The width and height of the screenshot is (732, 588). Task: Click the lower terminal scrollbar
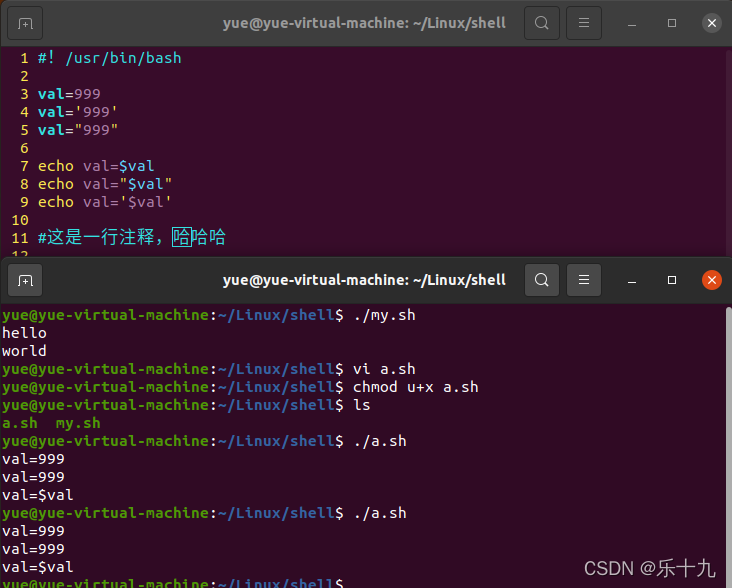pos(729,446)
